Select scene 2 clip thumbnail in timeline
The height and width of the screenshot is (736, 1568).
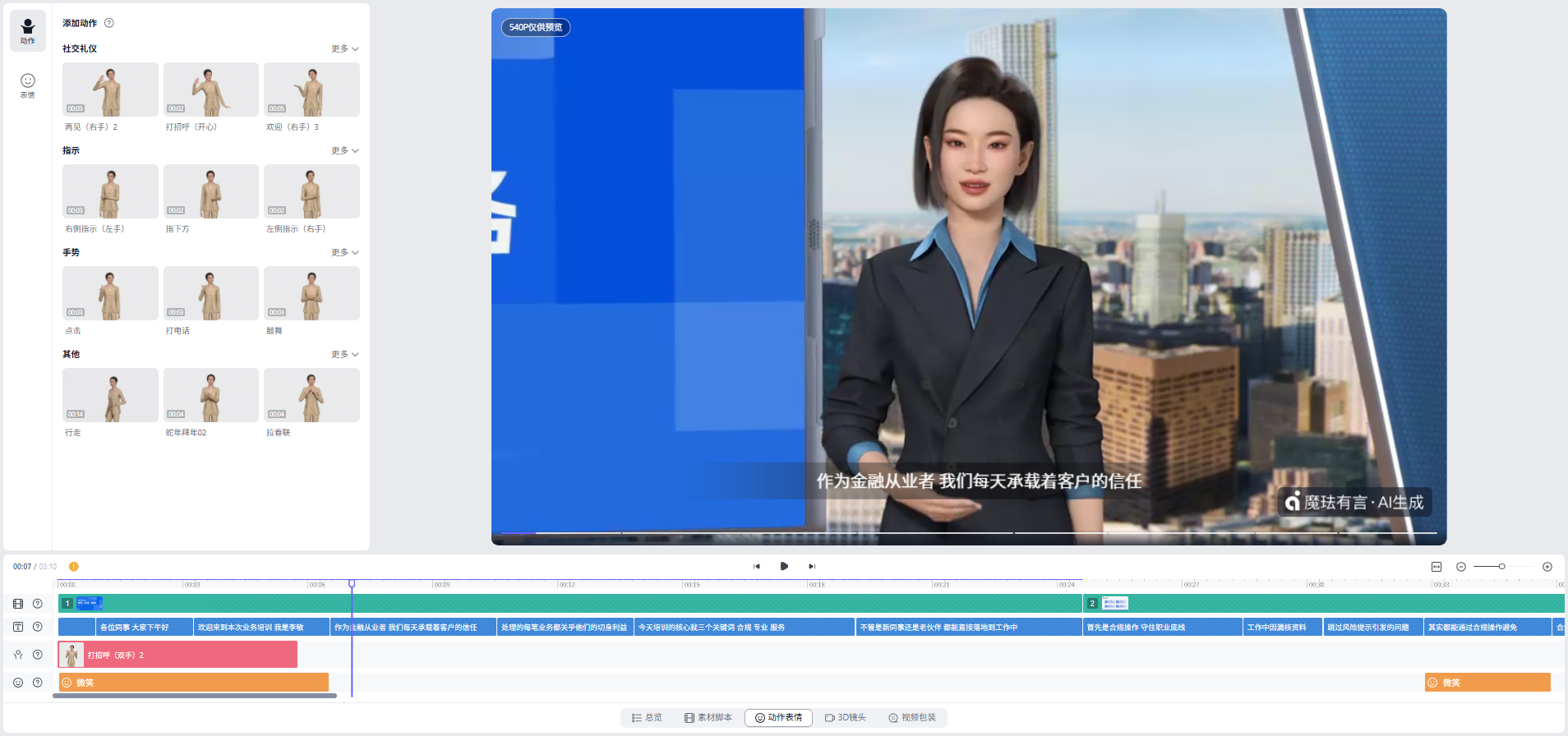click(x=1115, y=604)
